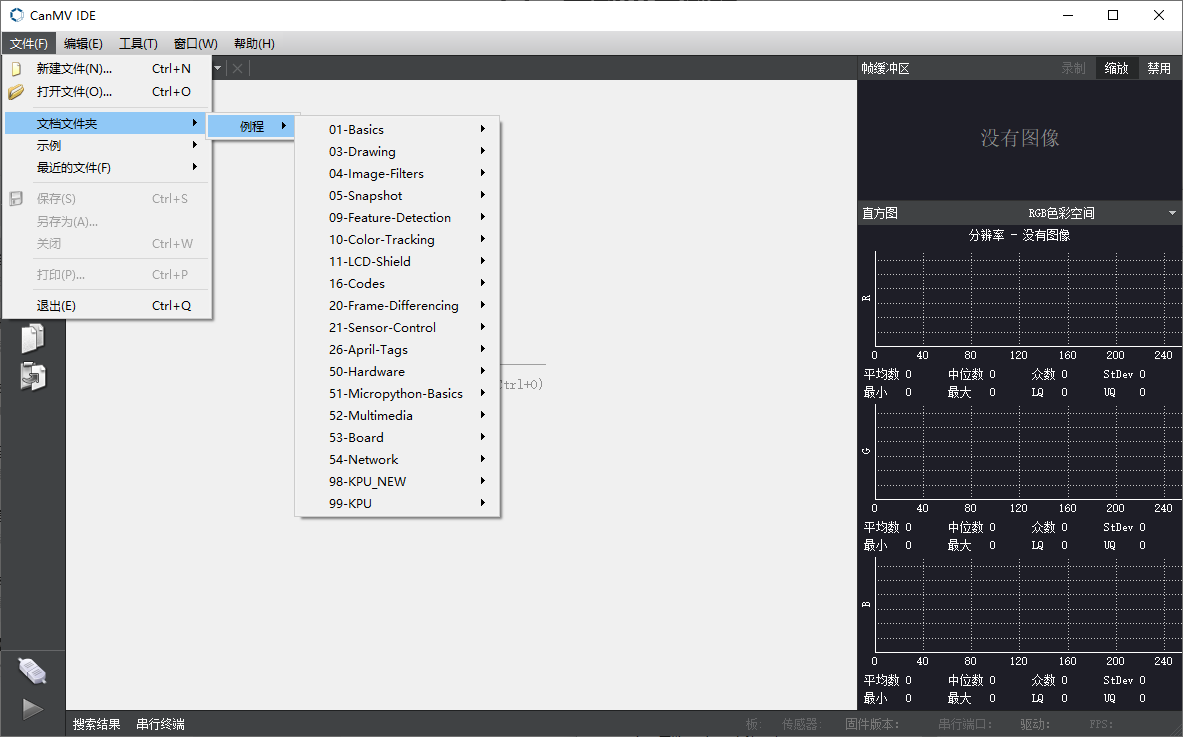
Task: Open the 52-Multimedia submenu
Action: click(x=398, y=416)
